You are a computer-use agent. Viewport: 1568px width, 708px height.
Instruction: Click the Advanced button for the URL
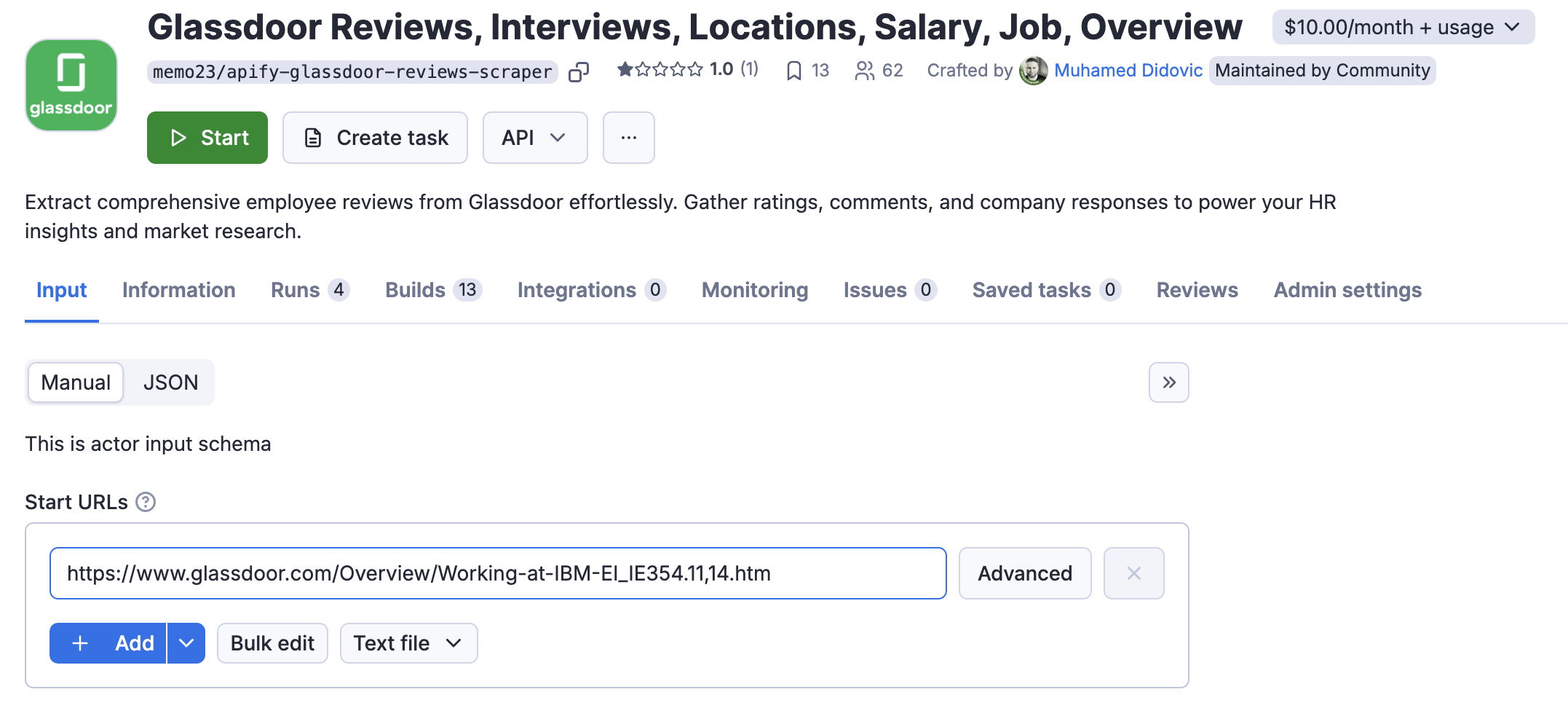(1025, 573)
